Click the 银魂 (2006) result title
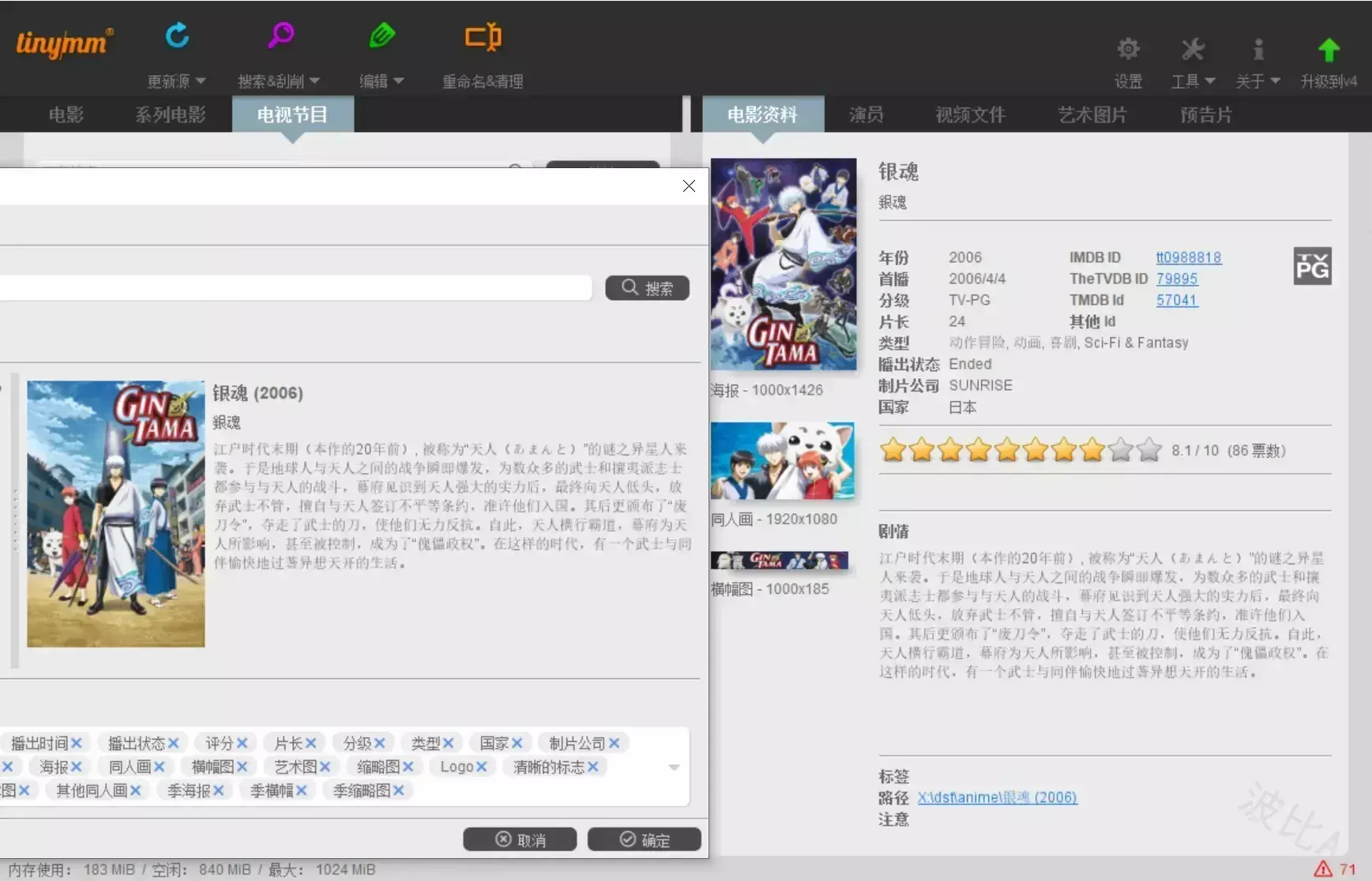Viewport: 1372px width, 881px height. (x=257, y=393)
